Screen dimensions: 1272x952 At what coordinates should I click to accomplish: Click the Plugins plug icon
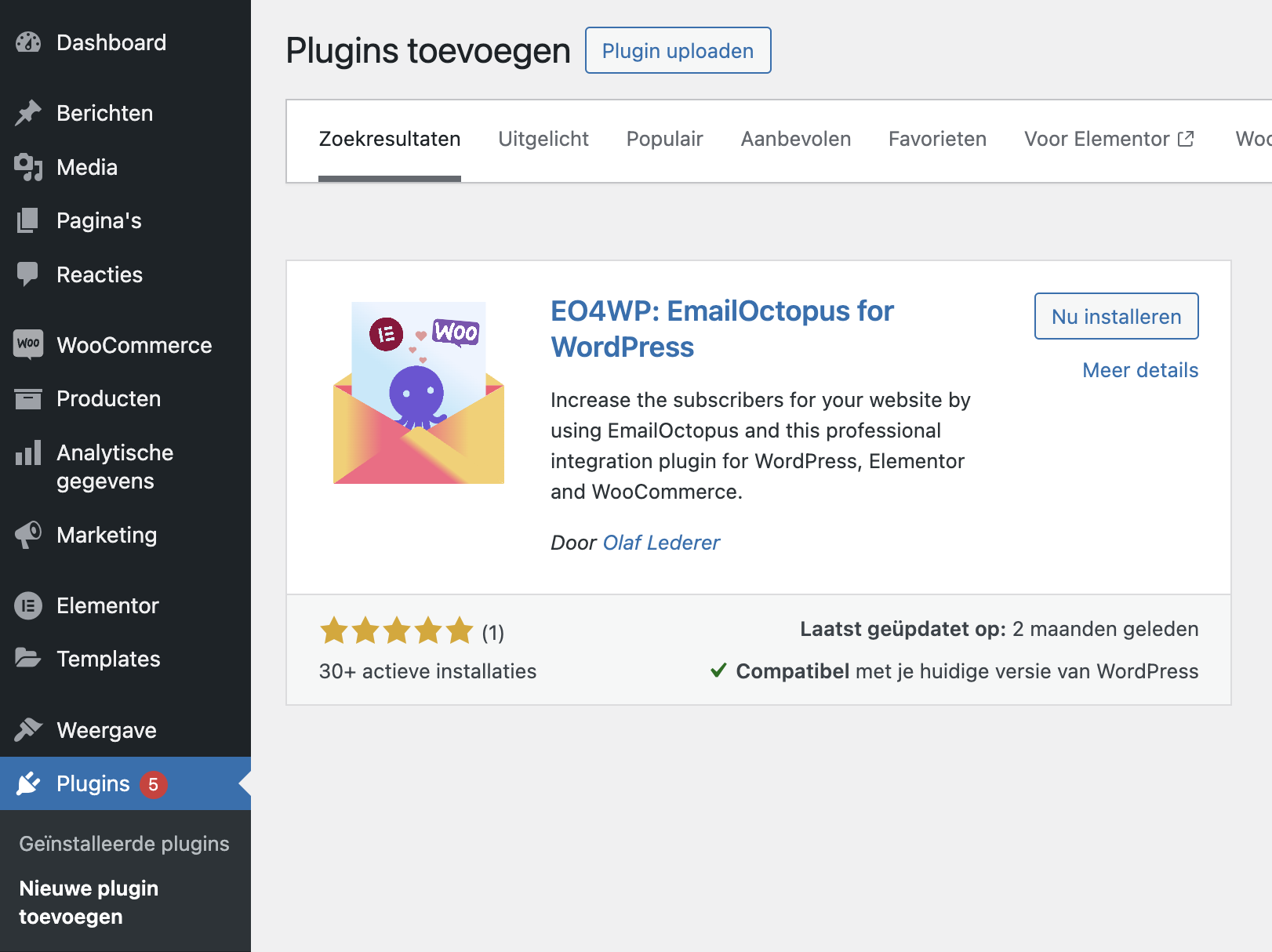tap(28, 783)
